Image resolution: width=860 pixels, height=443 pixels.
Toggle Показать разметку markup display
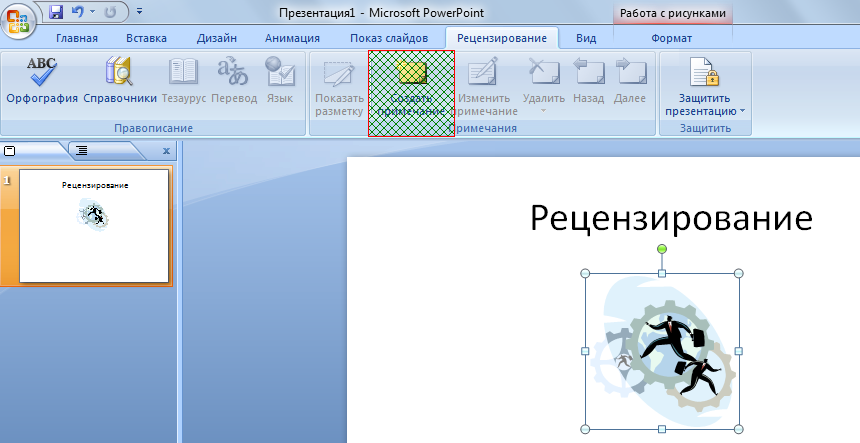click(340, 87)
